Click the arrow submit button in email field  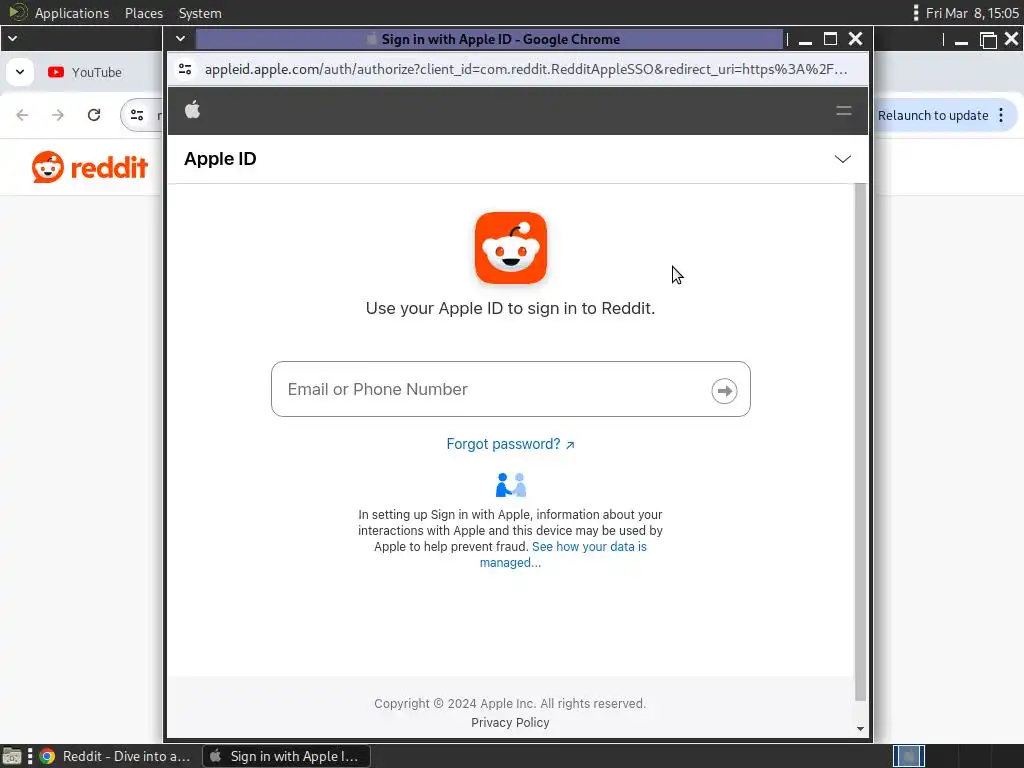pos(724,391)
